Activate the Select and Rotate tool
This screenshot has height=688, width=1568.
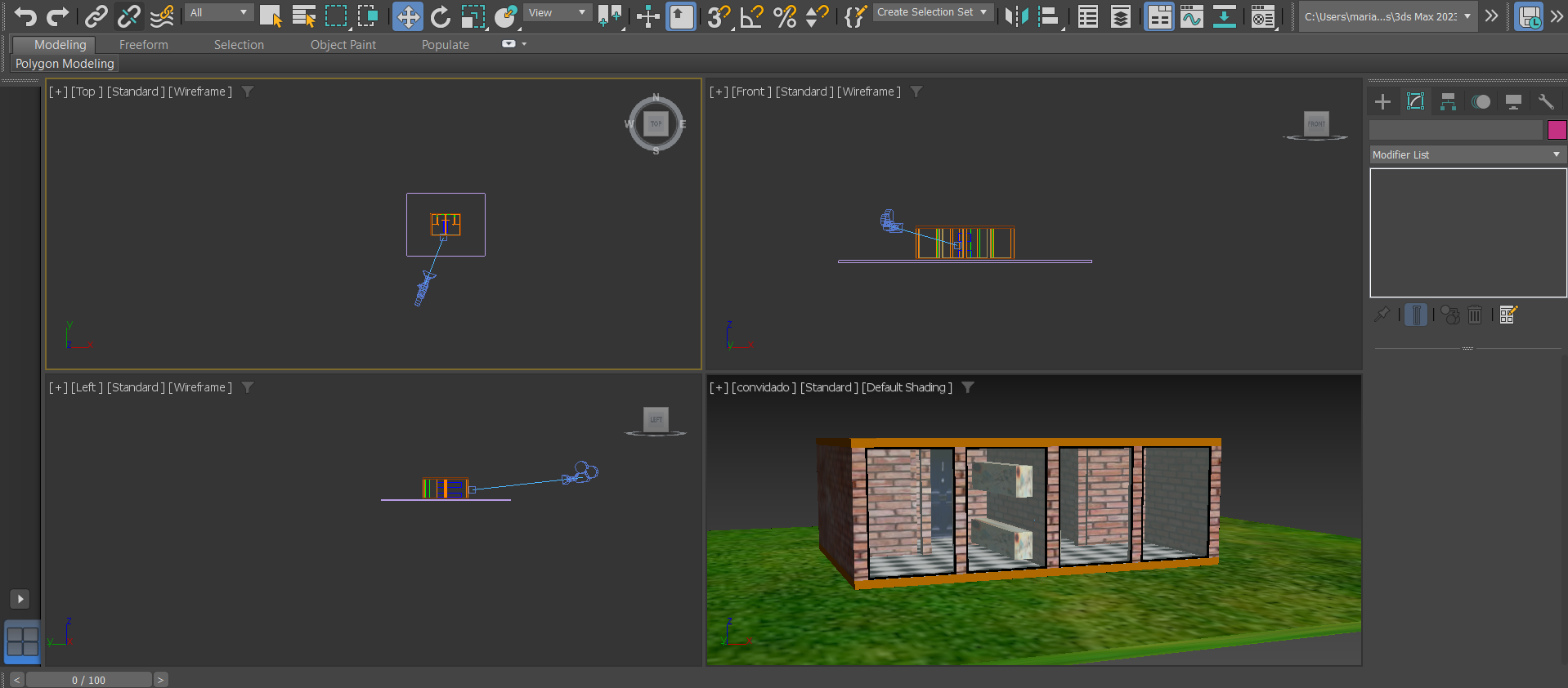coord(441,16)
